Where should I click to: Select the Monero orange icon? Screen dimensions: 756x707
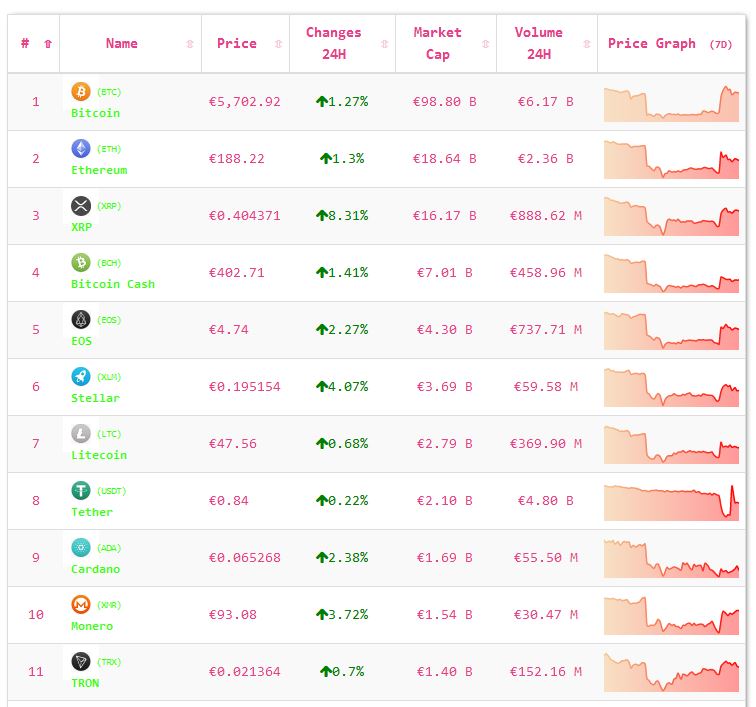(x=80, y=605)
